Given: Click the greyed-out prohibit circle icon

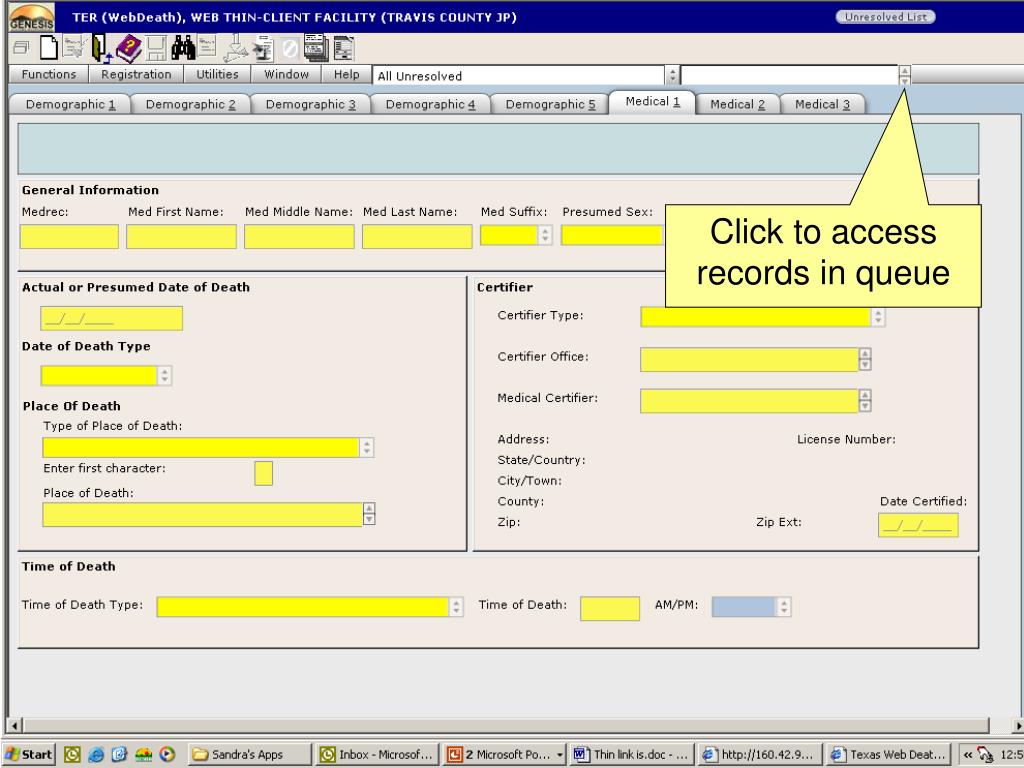Looking at the screenshot, I should [290, 49].
